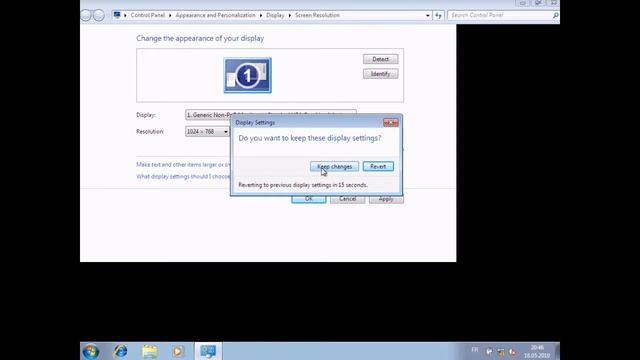Open the Display device dropdown

click(271, 115)
